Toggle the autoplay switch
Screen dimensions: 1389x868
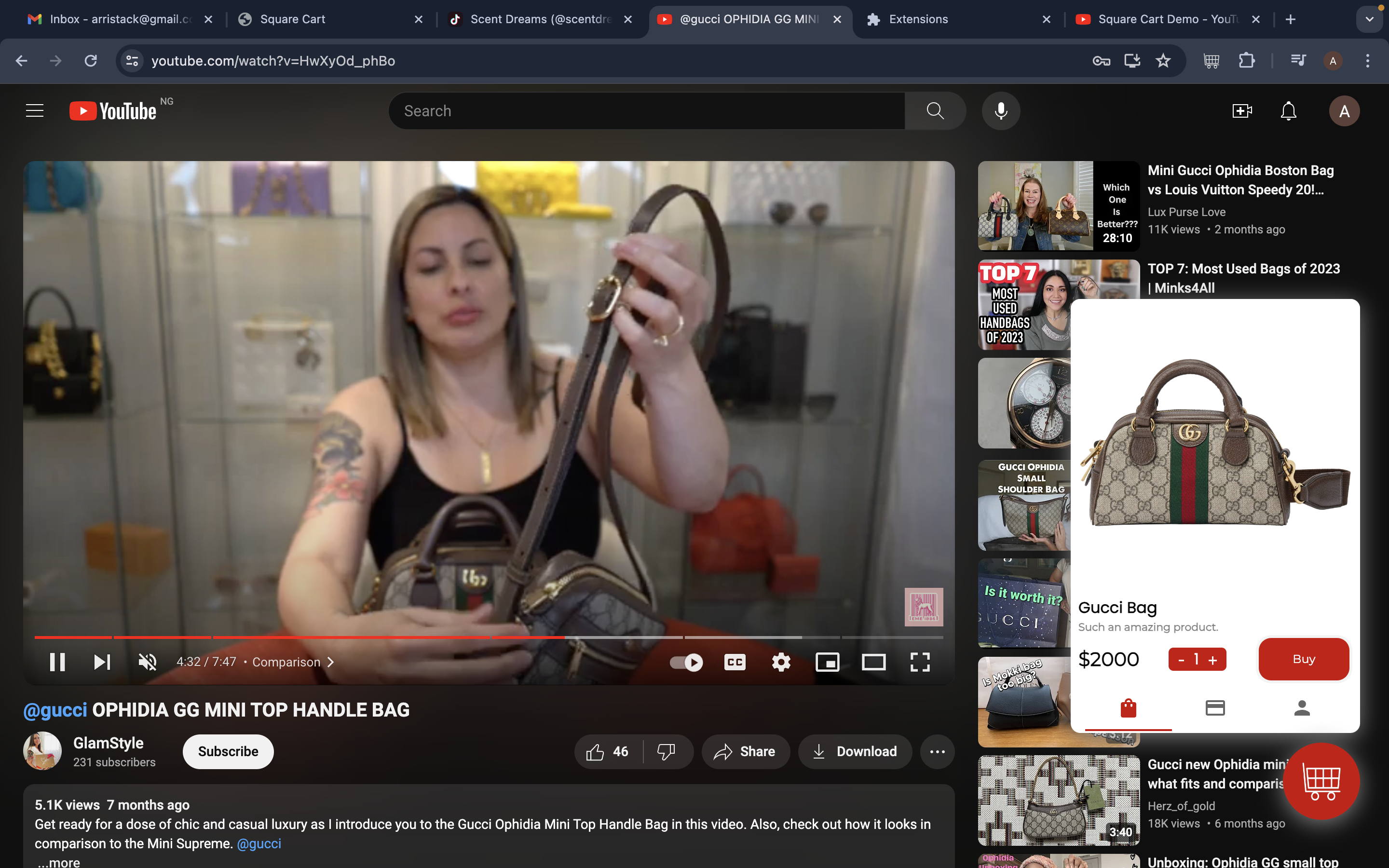pyautogui.click(x=686, y=662)
